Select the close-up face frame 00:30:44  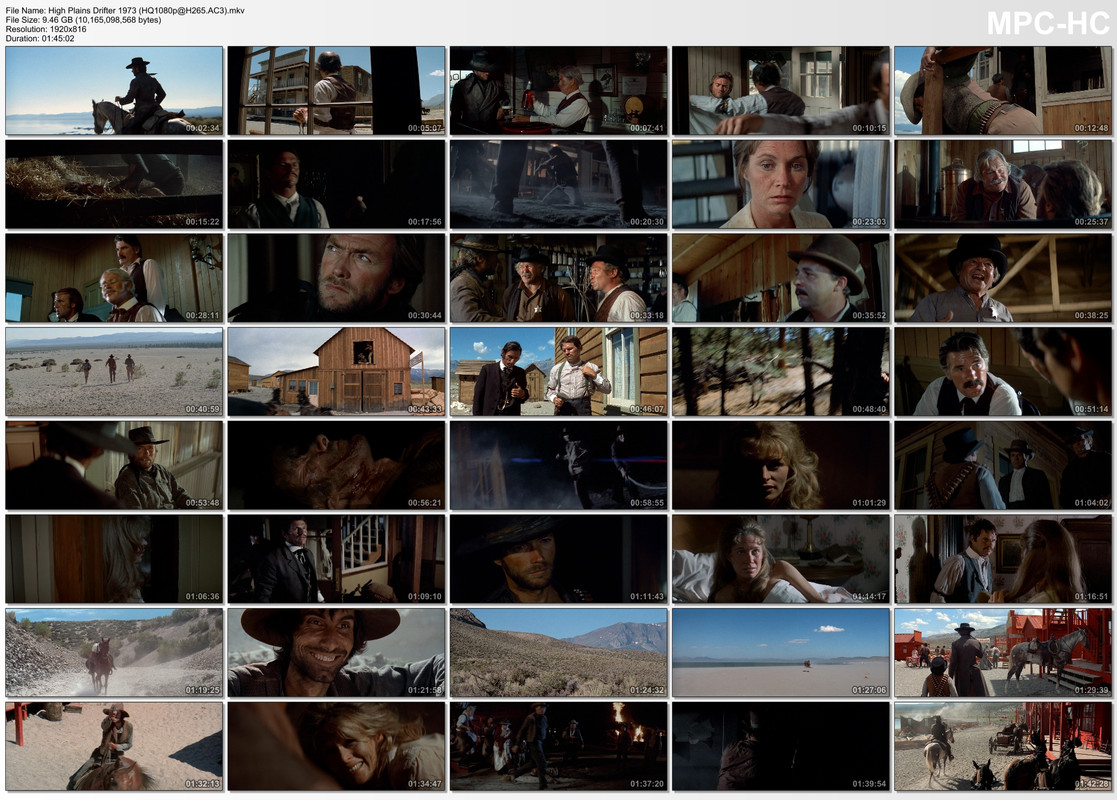click(x=336, y=278)
